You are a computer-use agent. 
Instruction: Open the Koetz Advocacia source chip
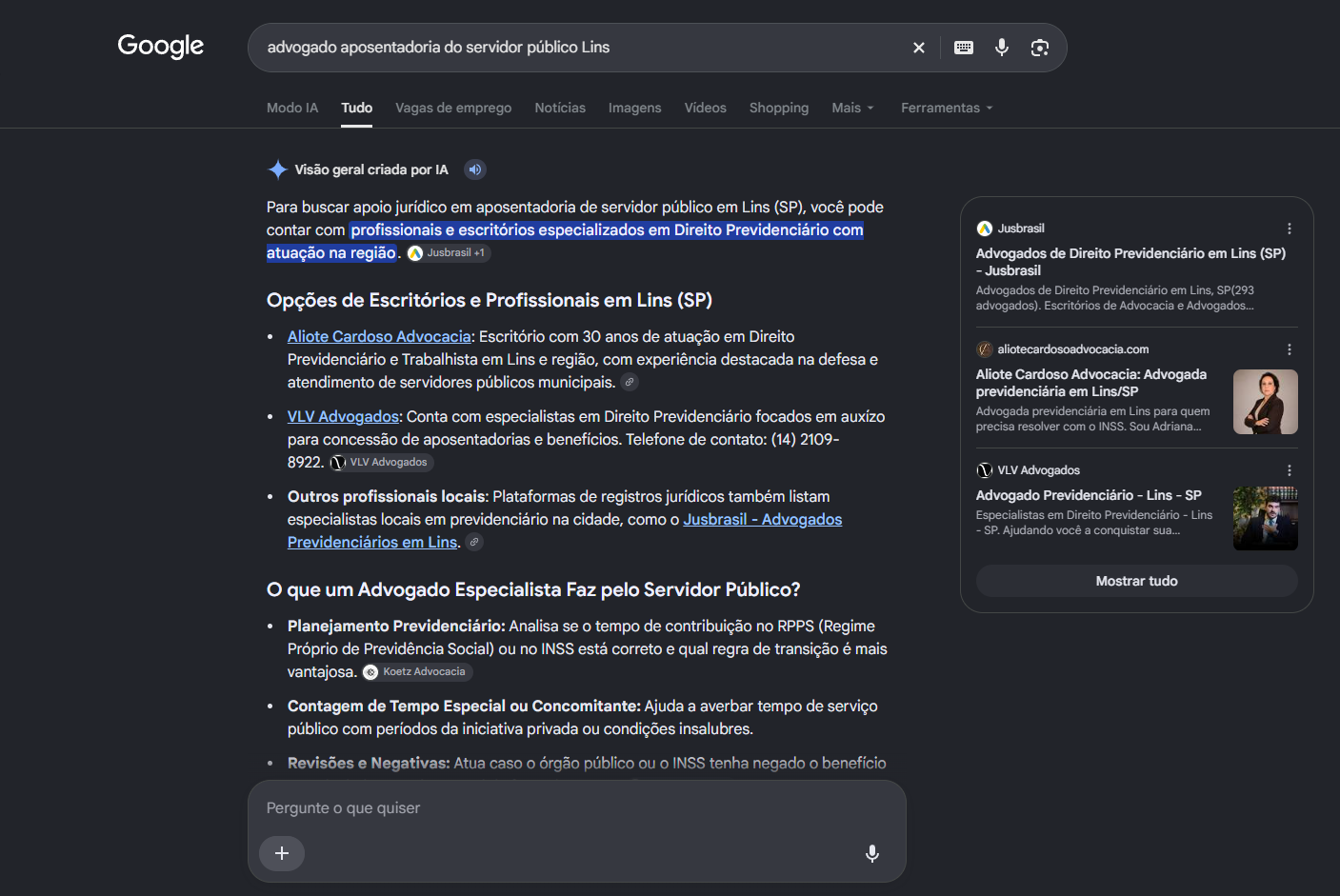pos(417,672)
